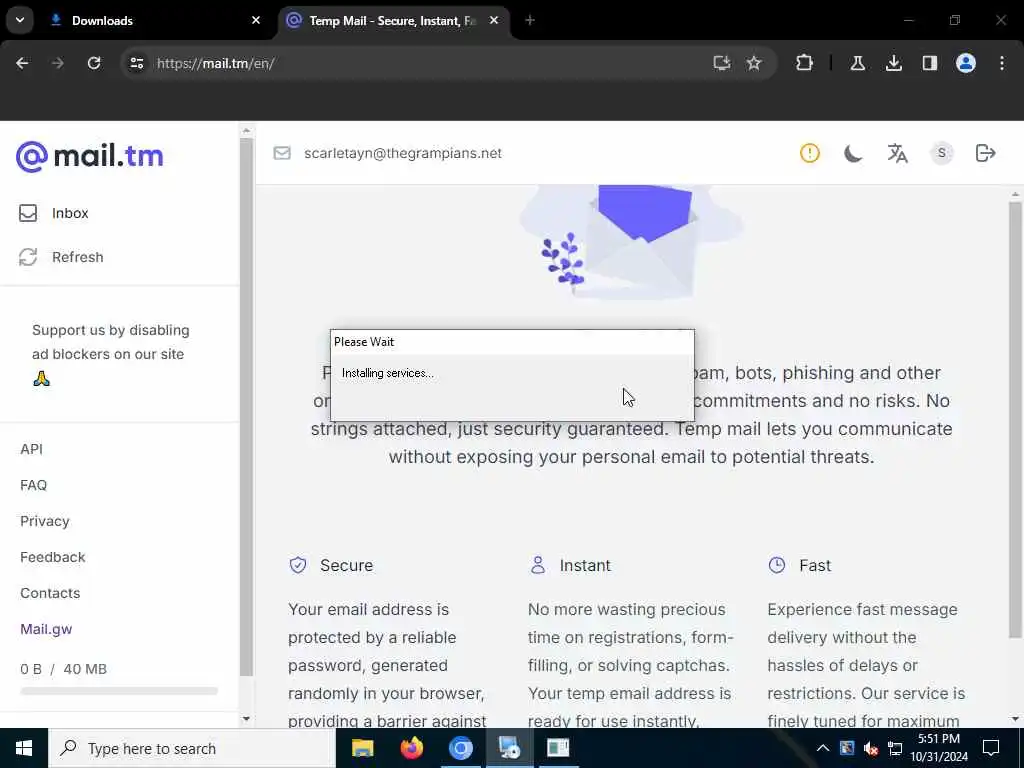Click the Please Wait dialog title

(x=364, y=342)
